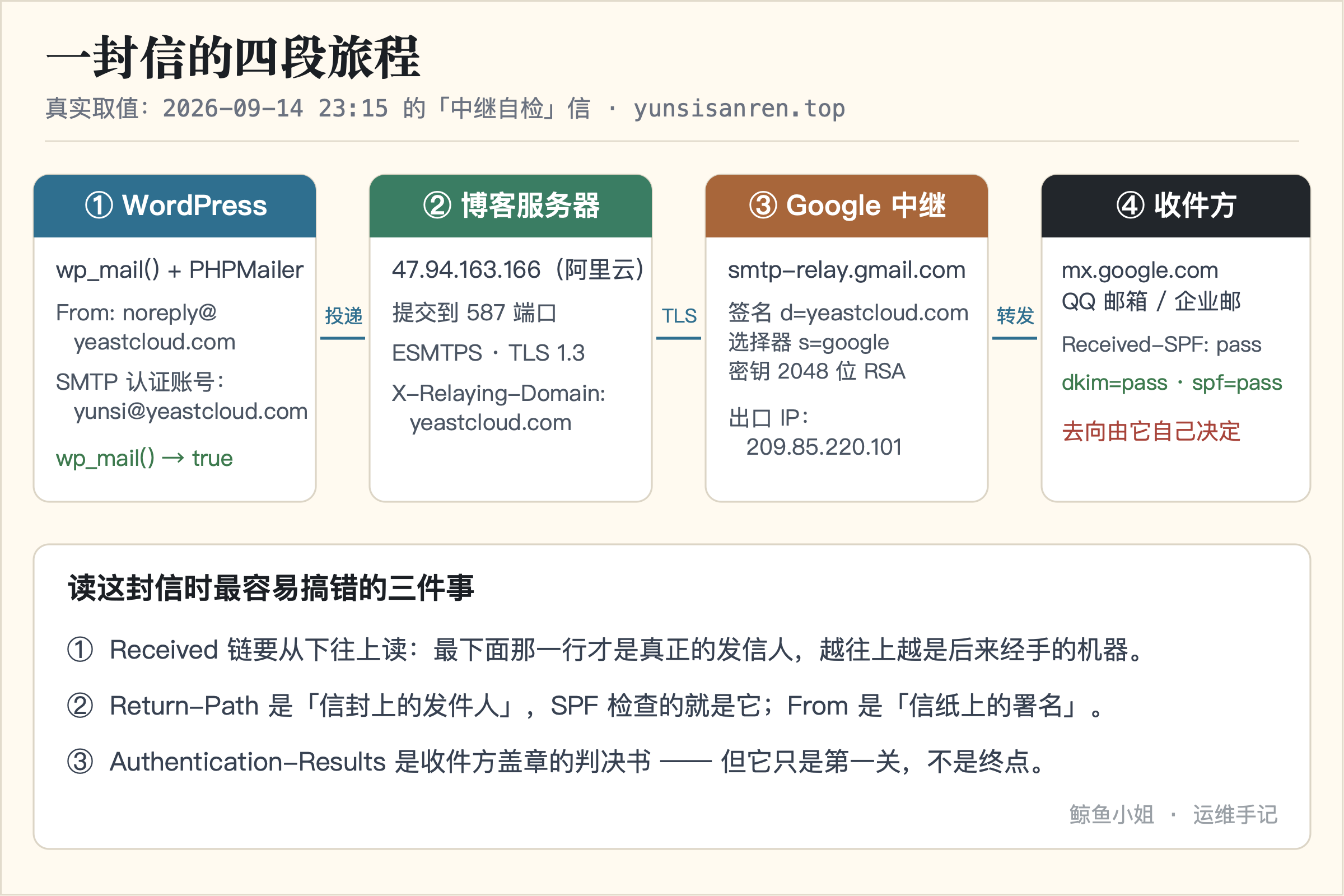Image resolution: width=1344 pixels, height=896 pixels.
Task: Click green dkim=pass · spf=pass text
Action: tap(1172, 382)
